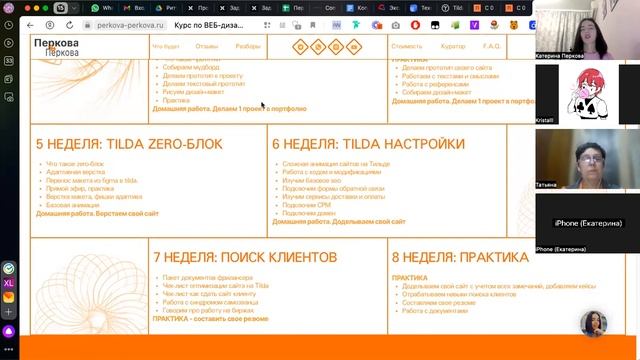Click the purple V extension icon

click(474, 25)
